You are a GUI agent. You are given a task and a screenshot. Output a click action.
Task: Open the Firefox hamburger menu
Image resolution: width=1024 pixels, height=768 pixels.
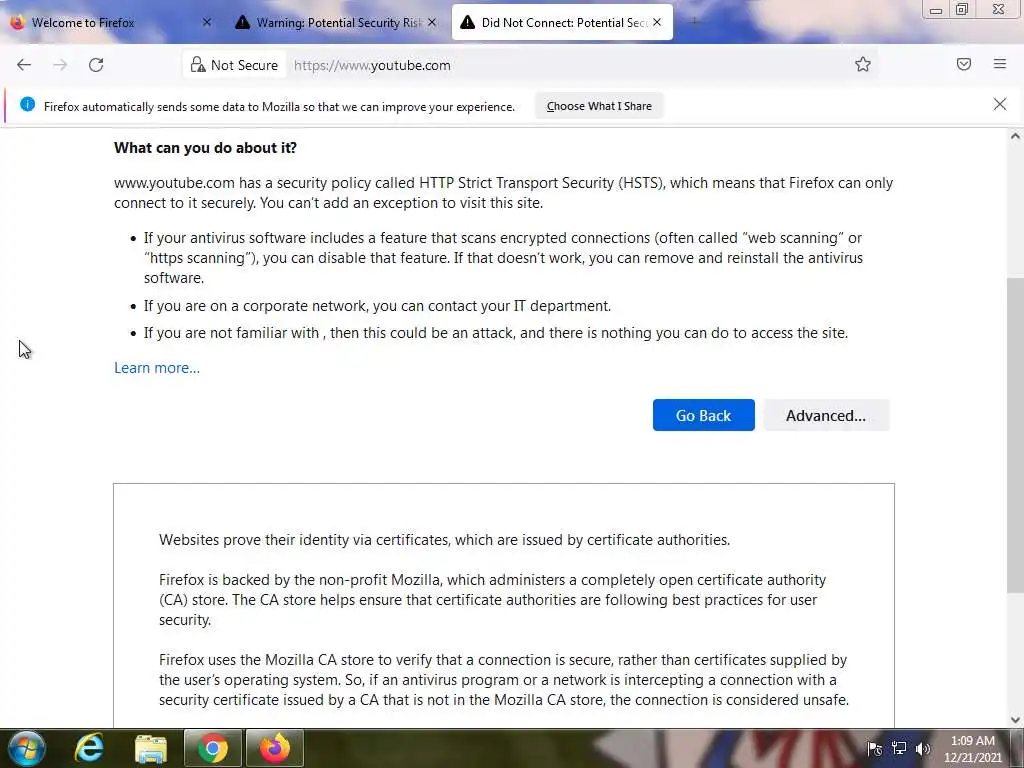point(999,64)
